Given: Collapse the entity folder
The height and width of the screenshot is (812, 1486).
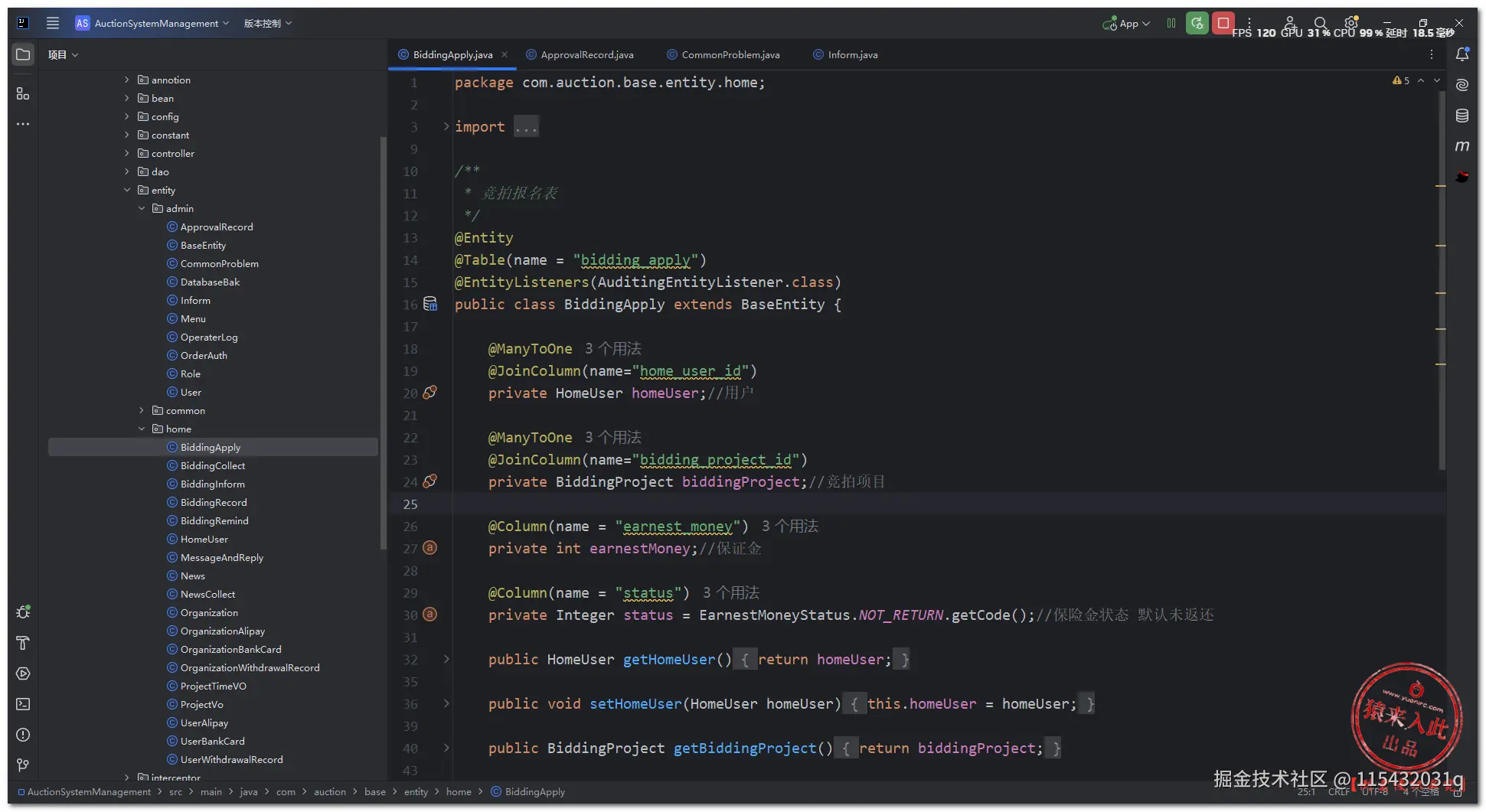Looking at the screenshot, I should coord(127,190).
